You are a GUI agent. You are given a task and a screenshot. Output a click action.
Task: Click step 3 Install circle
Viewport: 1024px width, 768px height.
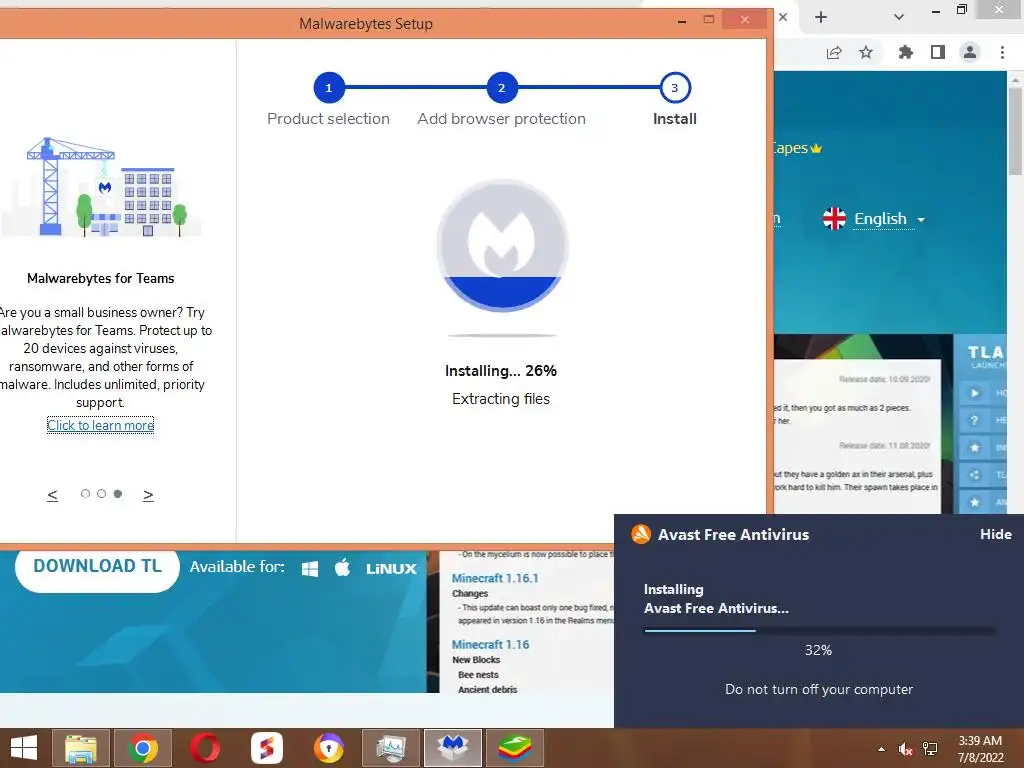[675, 88]
